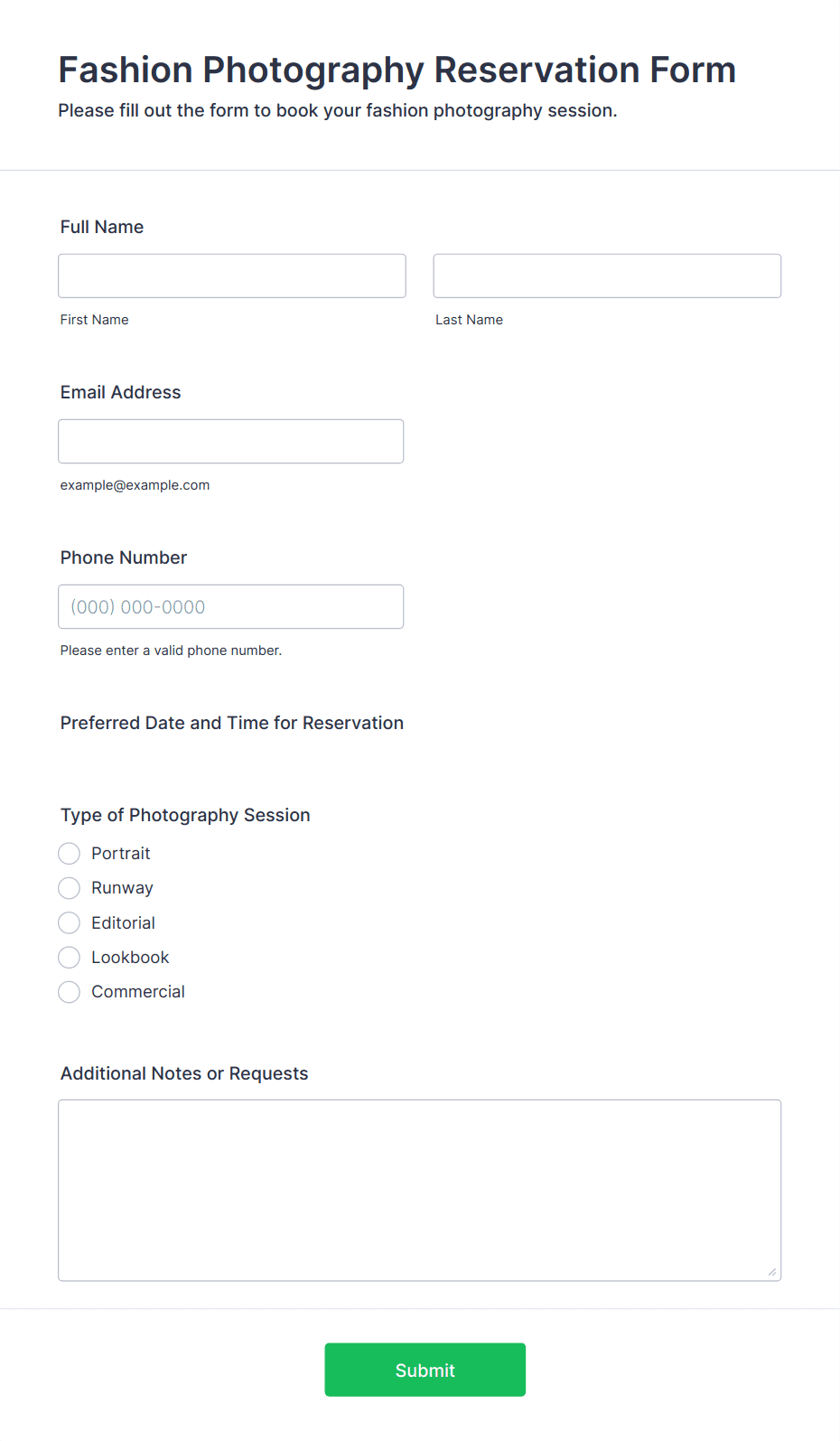Click the green Submit button
The width and height of the screenshot is (840, 1441).
point(425,1370)
